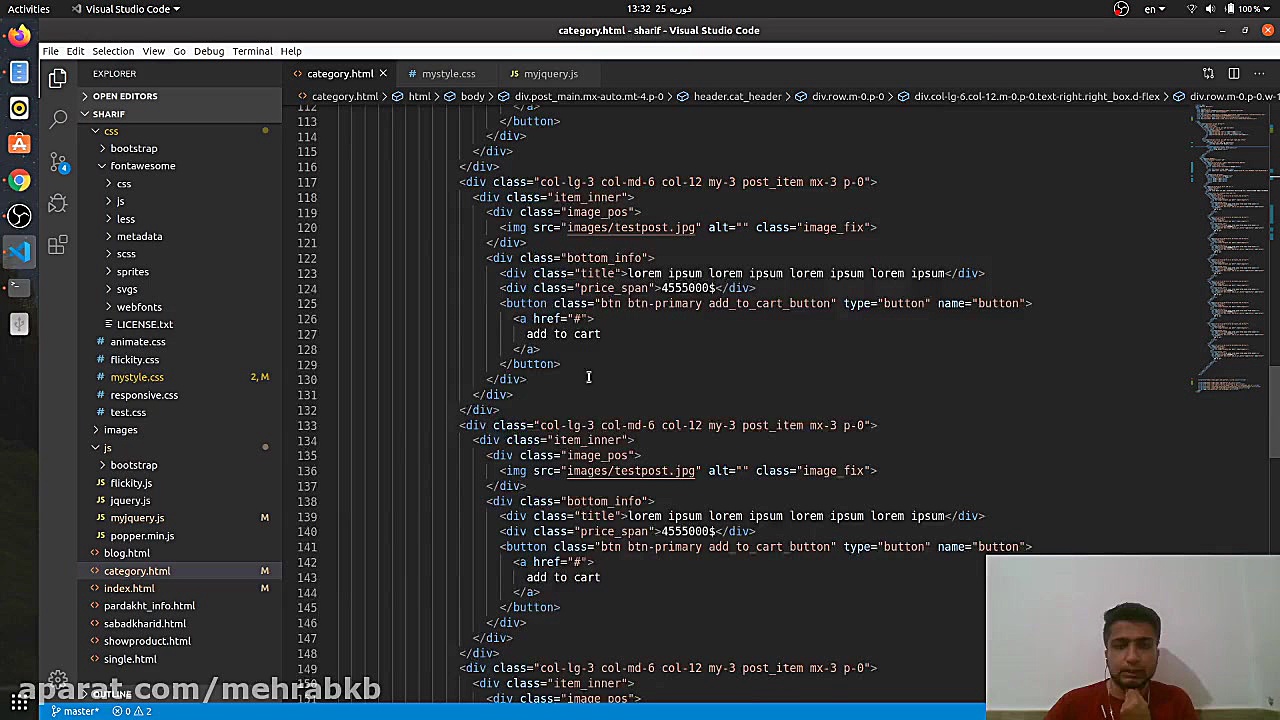Click the master branch status button
This screenshot has height=720, width=1280.
click(76, 711)
